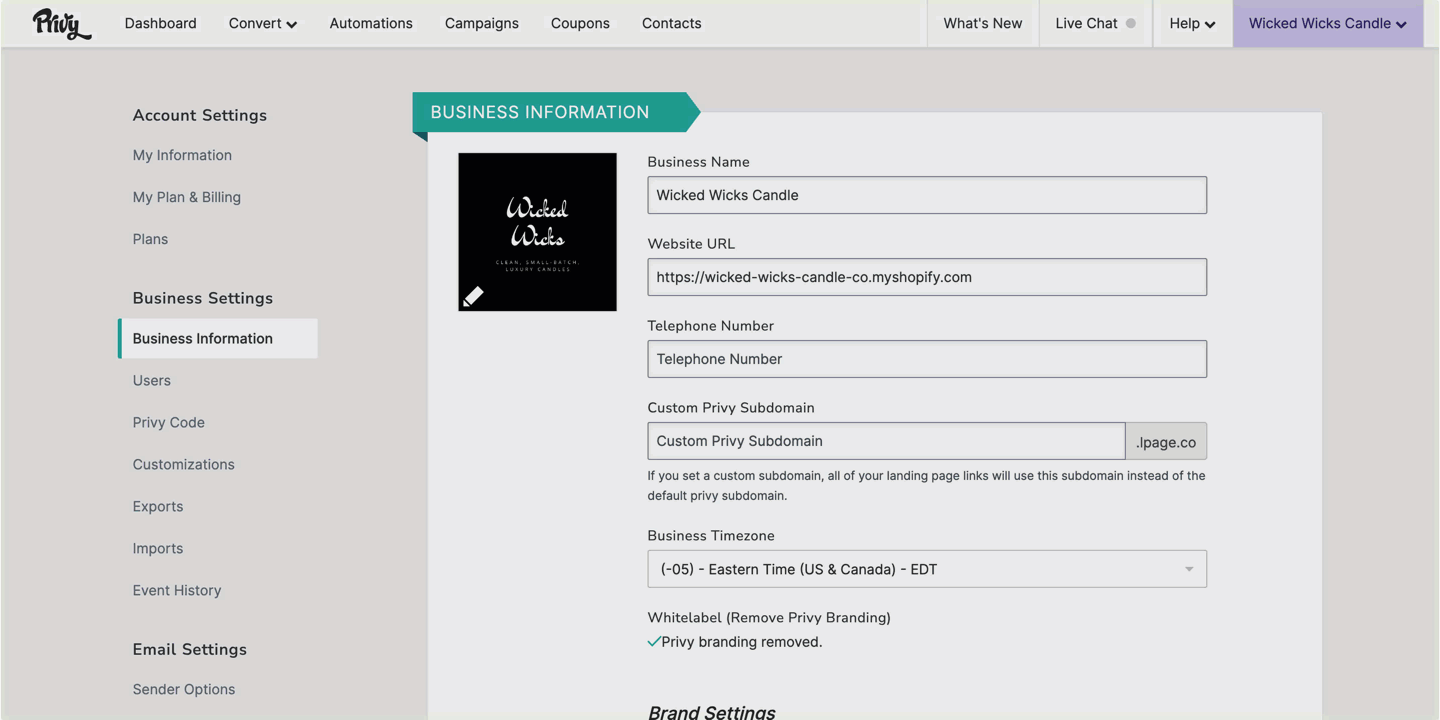Open the Contacts page
Screen dimensions: 1440x720
coord(672,23)
